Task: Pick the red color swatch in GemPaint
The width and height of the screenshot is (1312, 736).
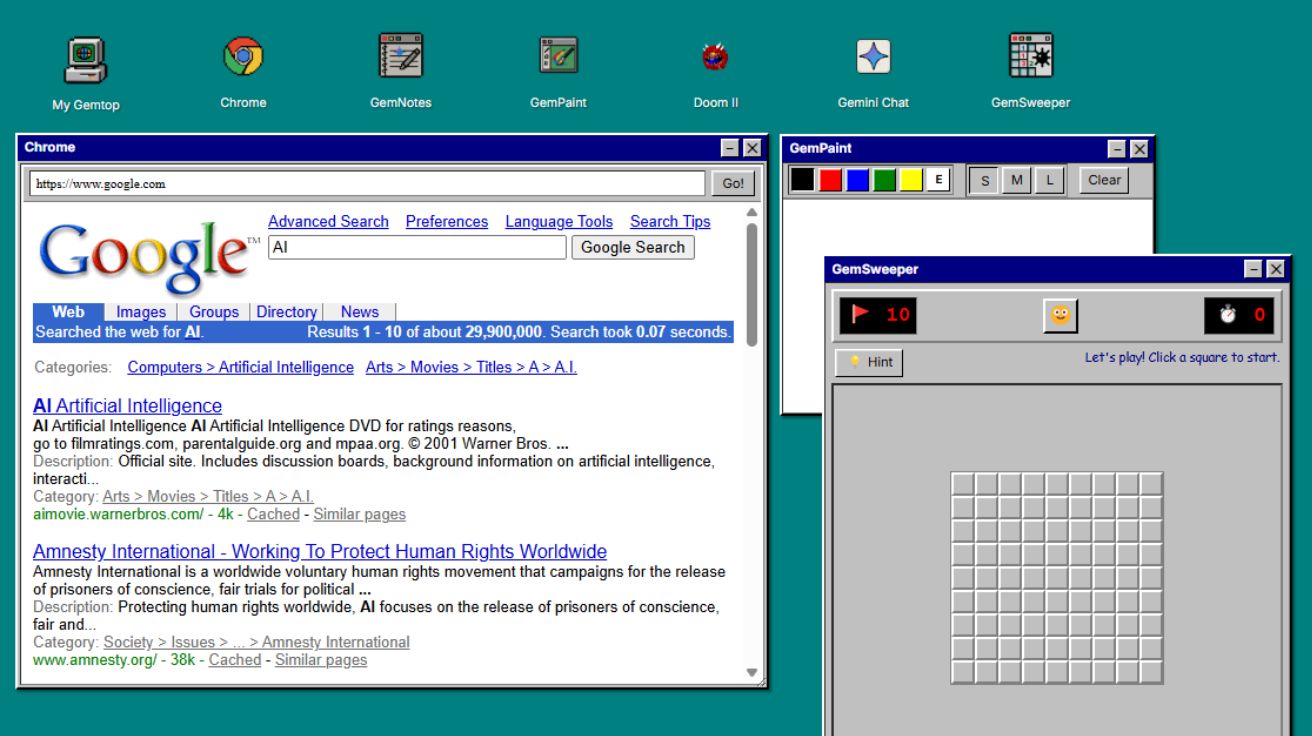Action: pos(830,180)
